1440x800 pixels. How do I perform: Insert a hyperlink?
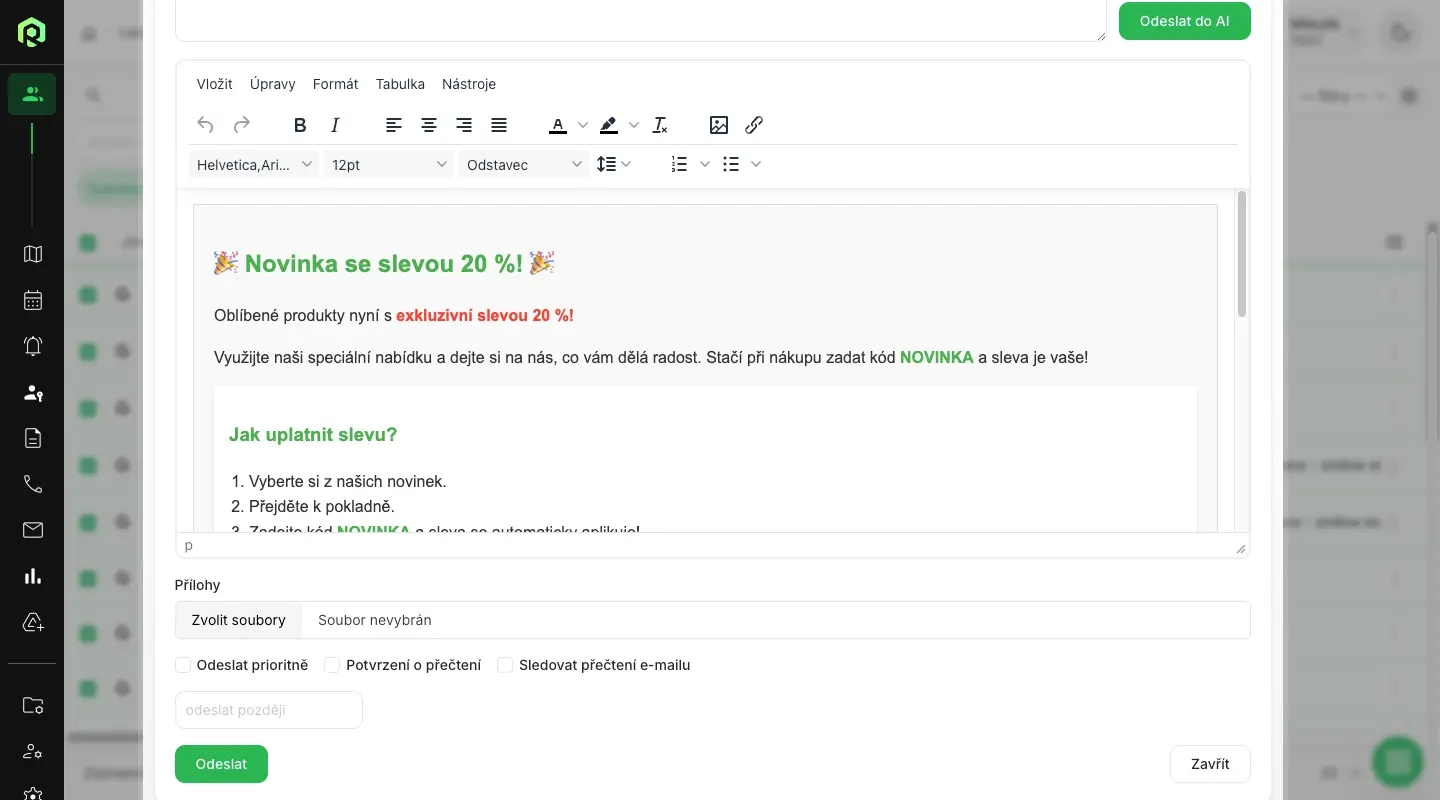[x=754, y=125]
